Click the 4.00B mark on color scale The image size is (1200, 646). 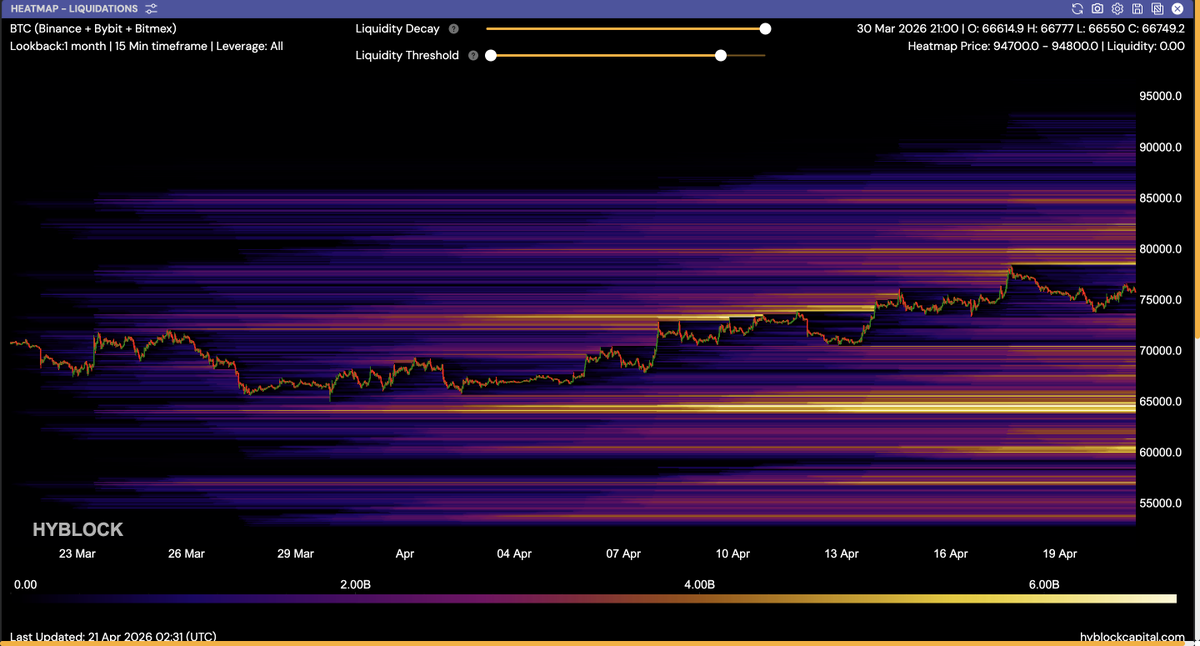(x=698, y=584)
